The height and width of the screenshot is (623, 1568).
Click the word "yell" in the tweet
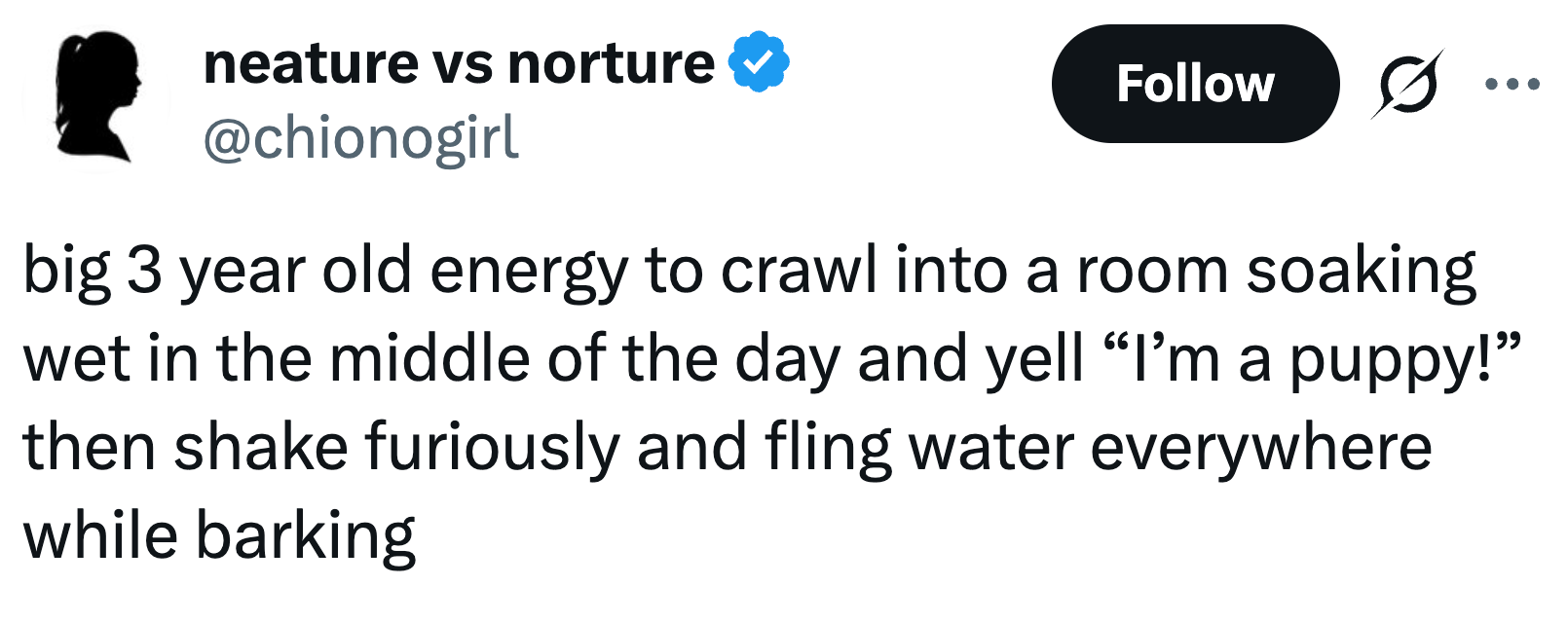coord(1034,359)
